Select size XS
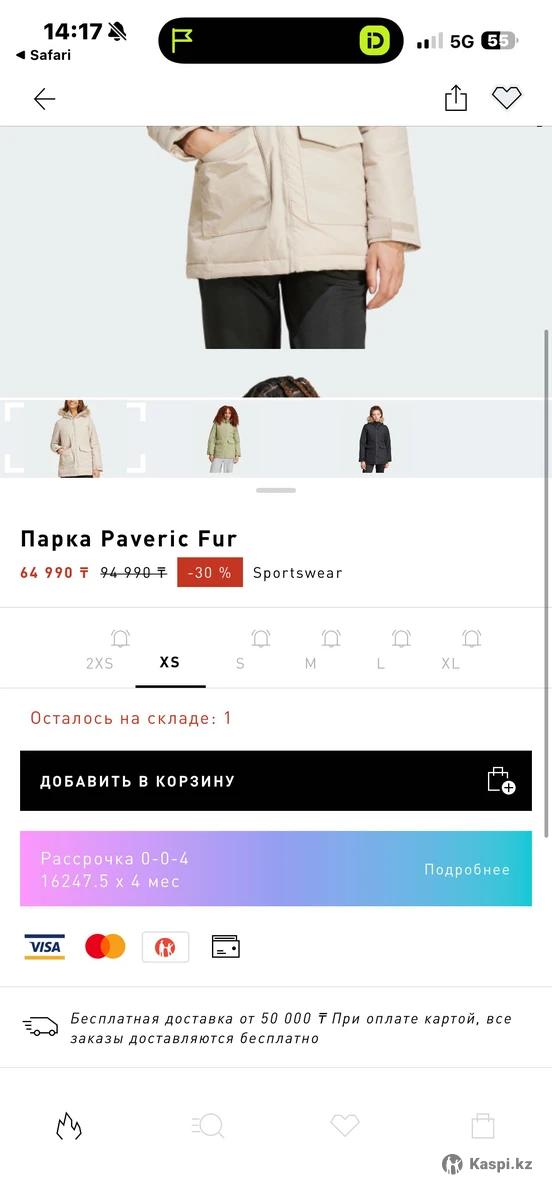This screenshot has width=552, height=1200. coord(170,662)
